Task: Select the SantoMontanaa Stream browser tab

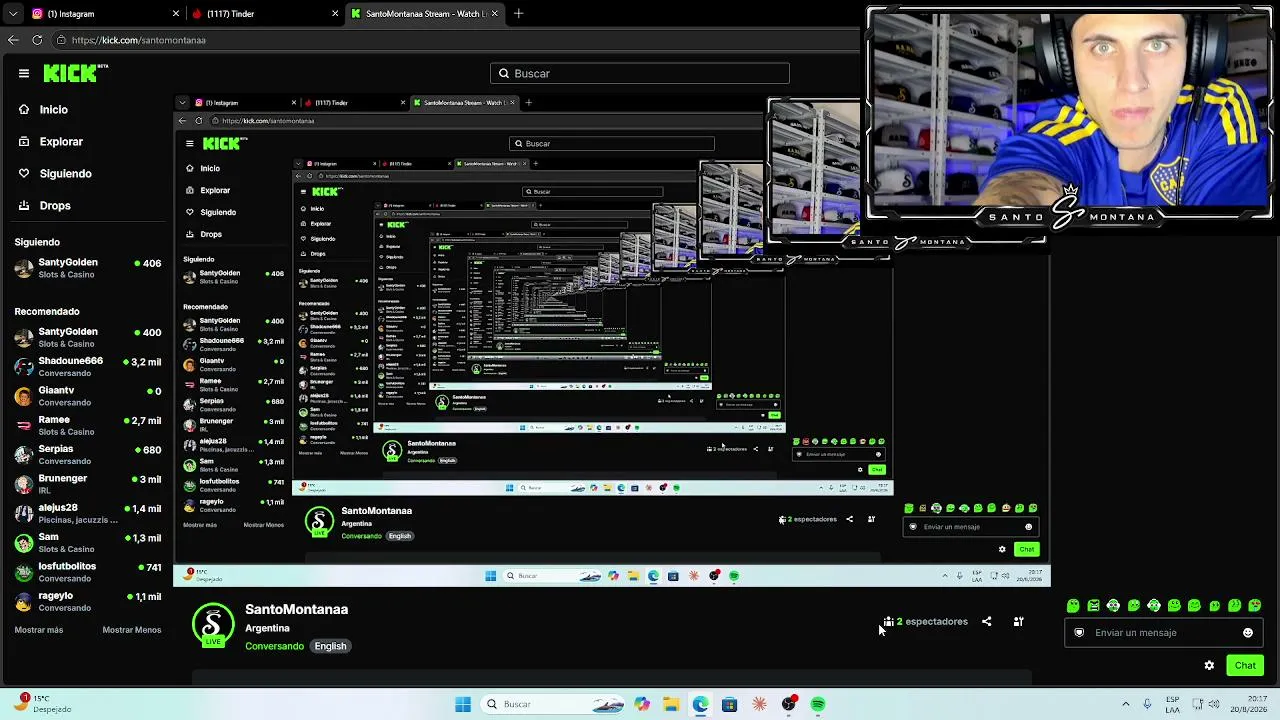Action: 424,14
